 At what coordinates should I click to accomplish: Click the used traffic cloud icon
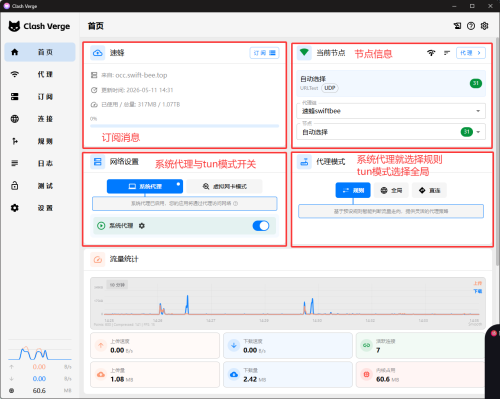click(94, 105)
